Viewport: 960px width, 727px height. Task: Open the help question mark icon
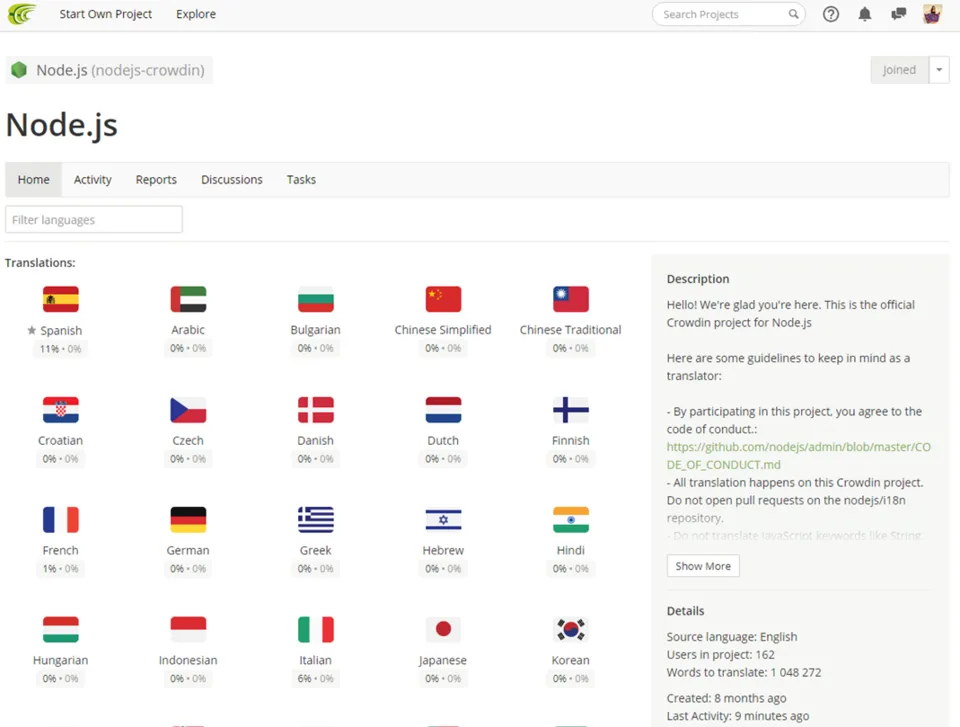[830, 14]
